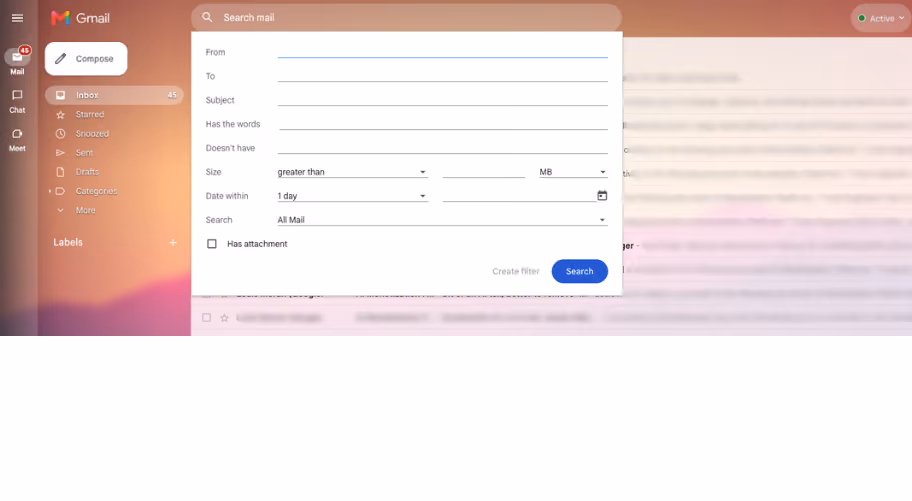This screenshot has width=912, height=501.
Task: Open the Date within 1 day dropdown
Action: (x=352, y=196)
